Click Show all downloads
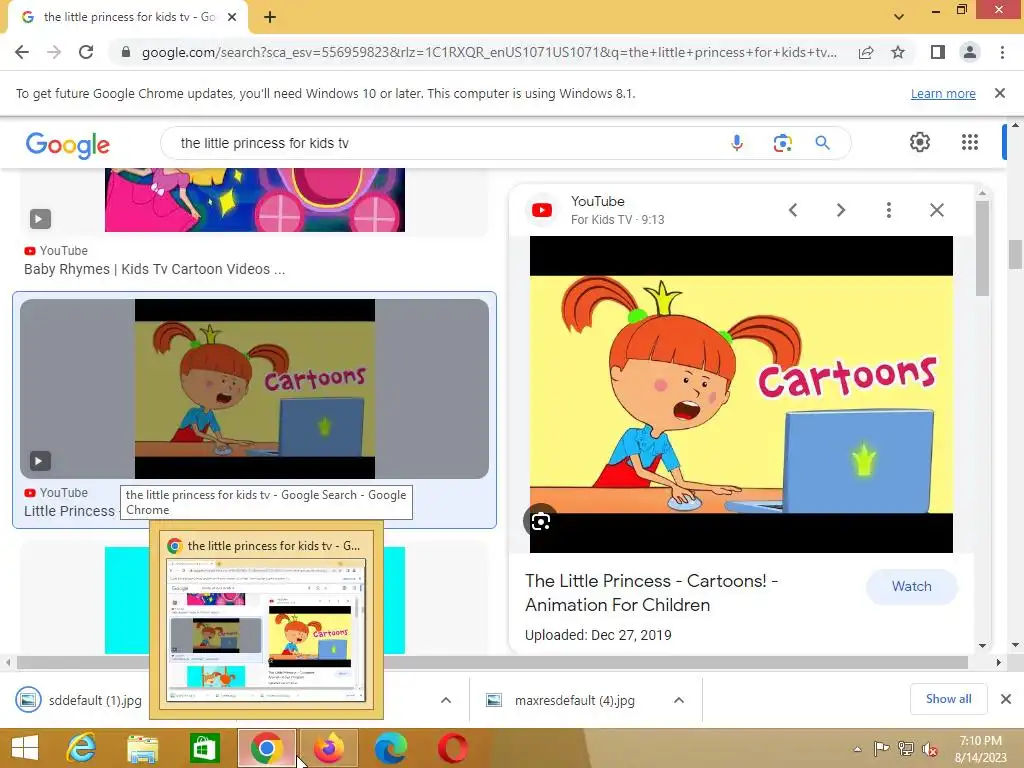 tap(948, 699)
